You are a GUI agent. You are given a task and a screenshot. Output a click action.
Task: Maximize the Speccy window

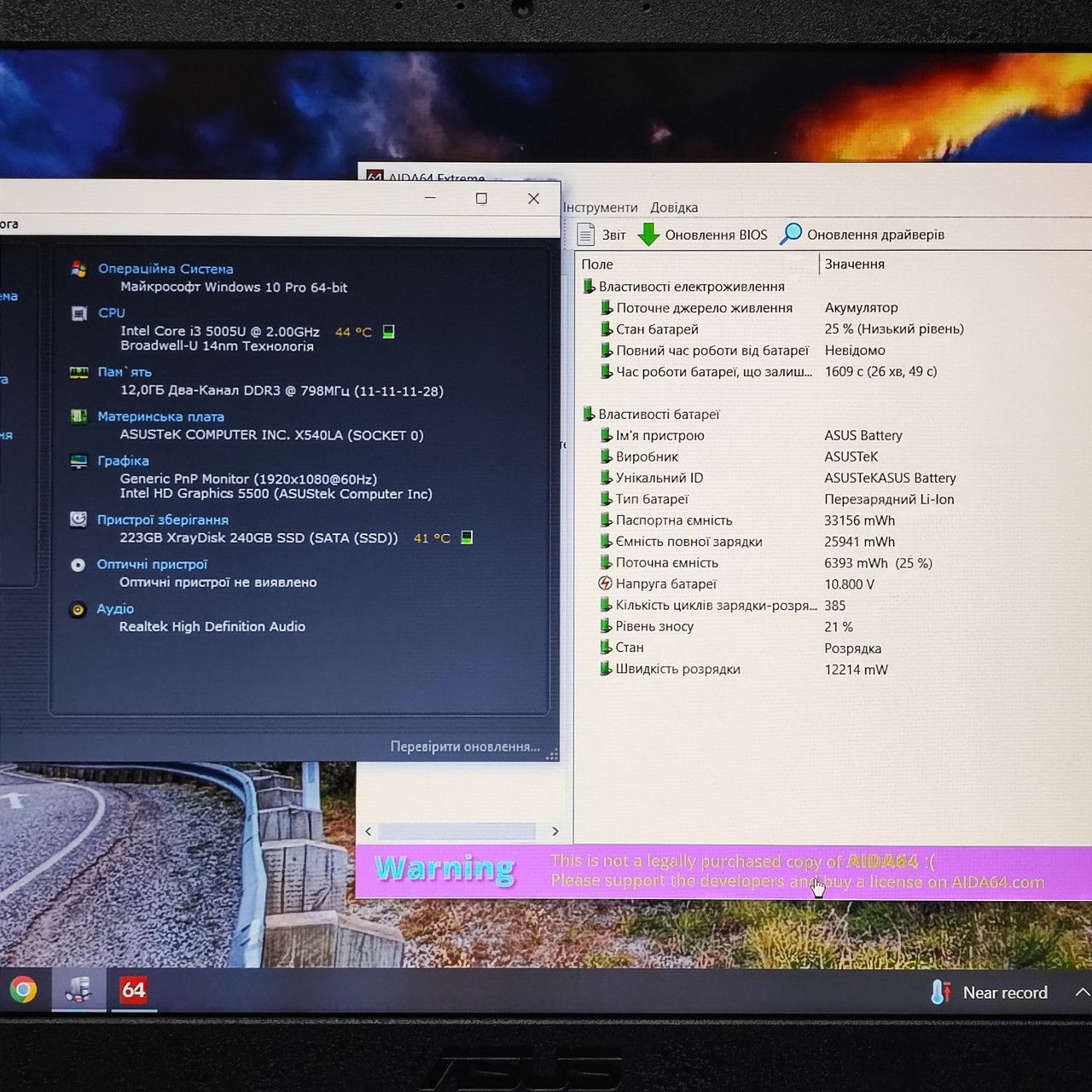coord(481,198)
